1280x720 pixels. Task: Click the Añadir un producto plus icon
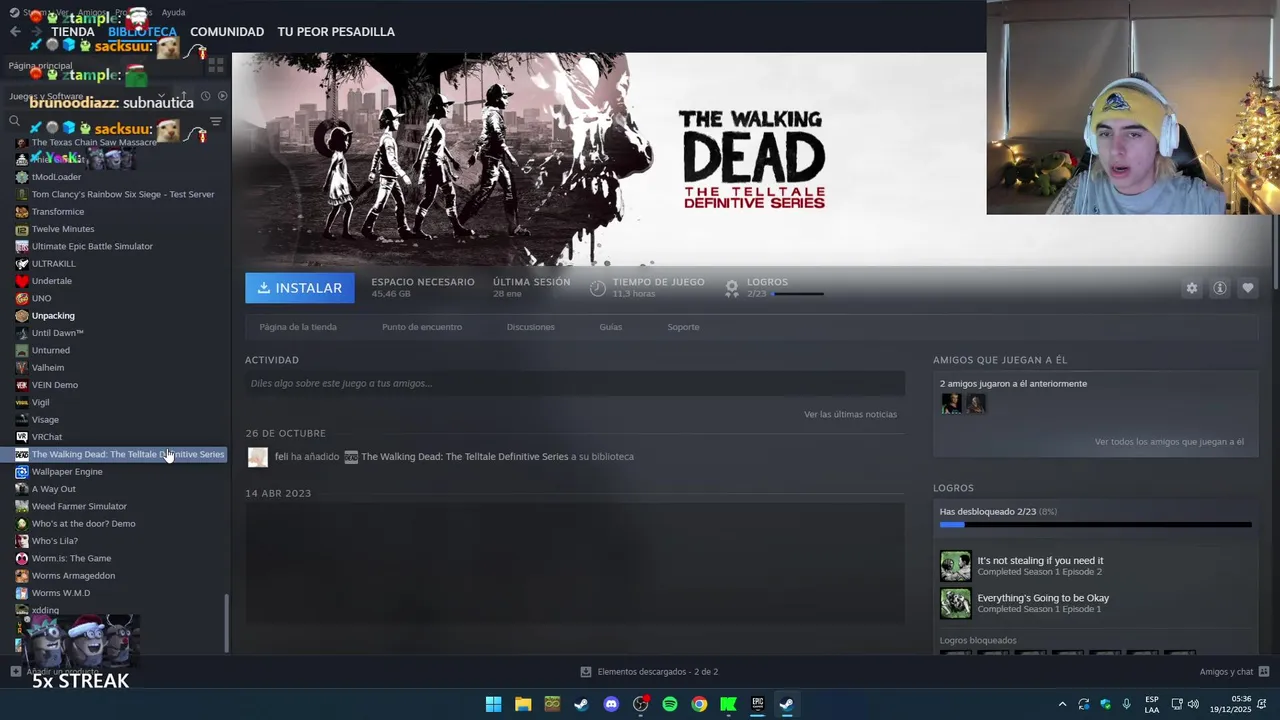(15, 672)
